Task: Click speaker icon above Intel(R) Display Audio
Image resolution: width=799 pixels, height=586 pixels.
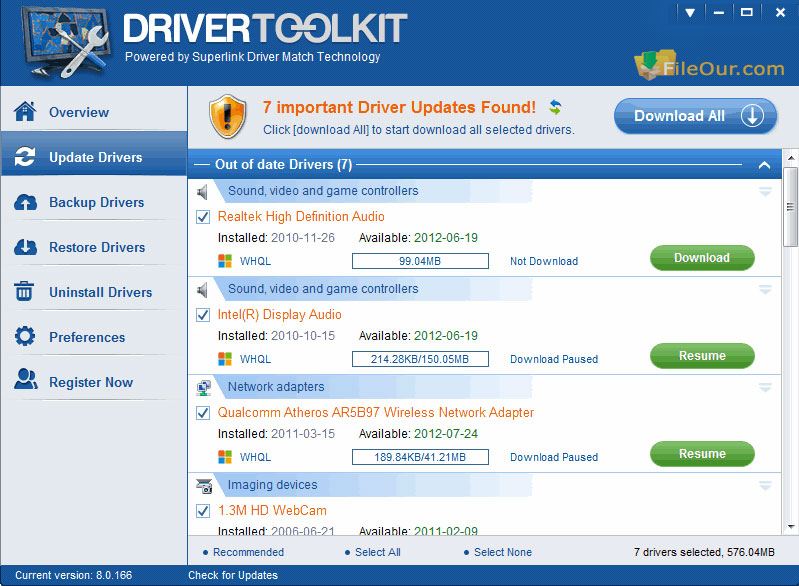Action: [202, 290]
